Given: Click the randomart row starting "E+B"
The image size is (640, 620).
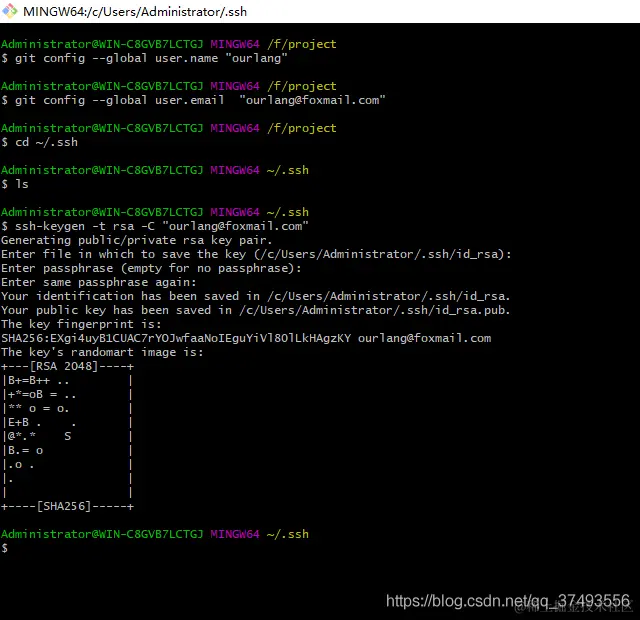Looking at the screenshot, I should coord(67,422).
